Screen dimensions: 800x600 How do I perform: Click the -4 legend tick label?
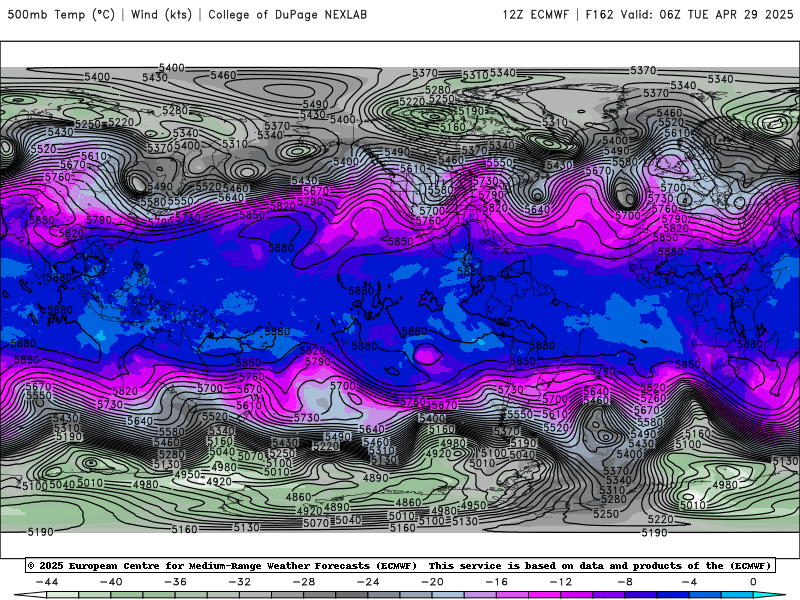pyautogui.click(x=689, y=582)
